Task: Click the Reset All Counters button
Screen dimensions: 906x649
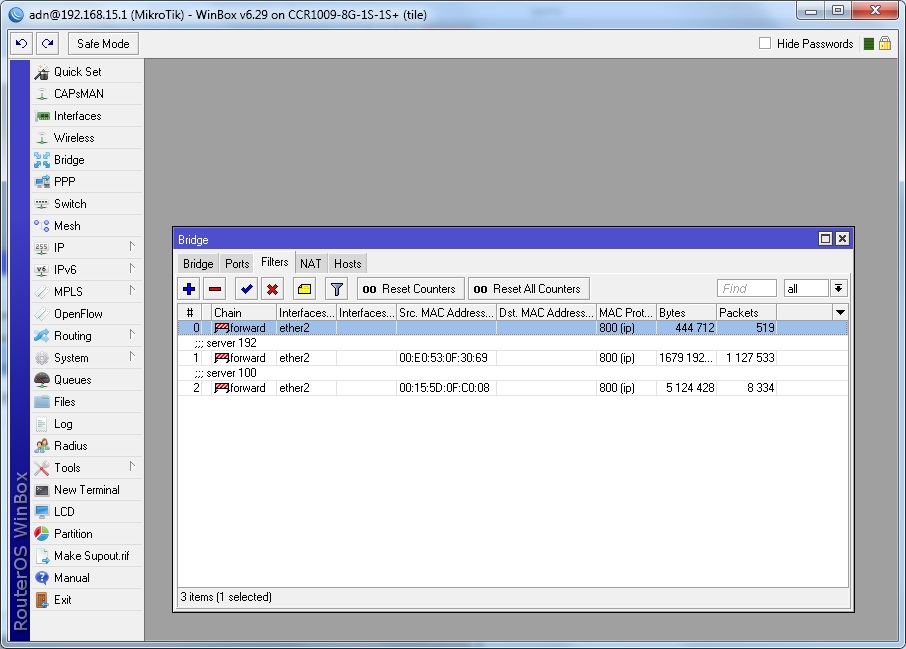Action: pyautogui.click(x=528, y=289)
